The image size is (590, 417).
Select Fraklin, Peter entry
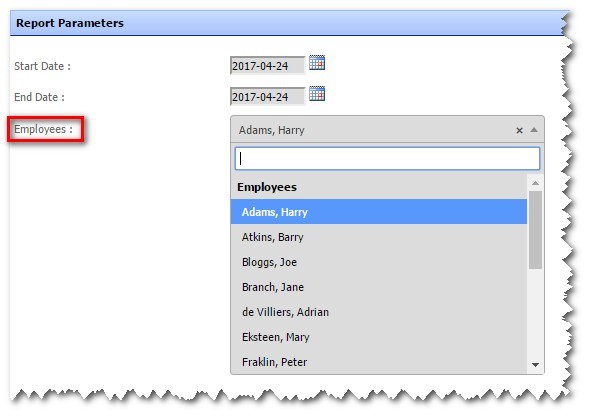(379, 362)
